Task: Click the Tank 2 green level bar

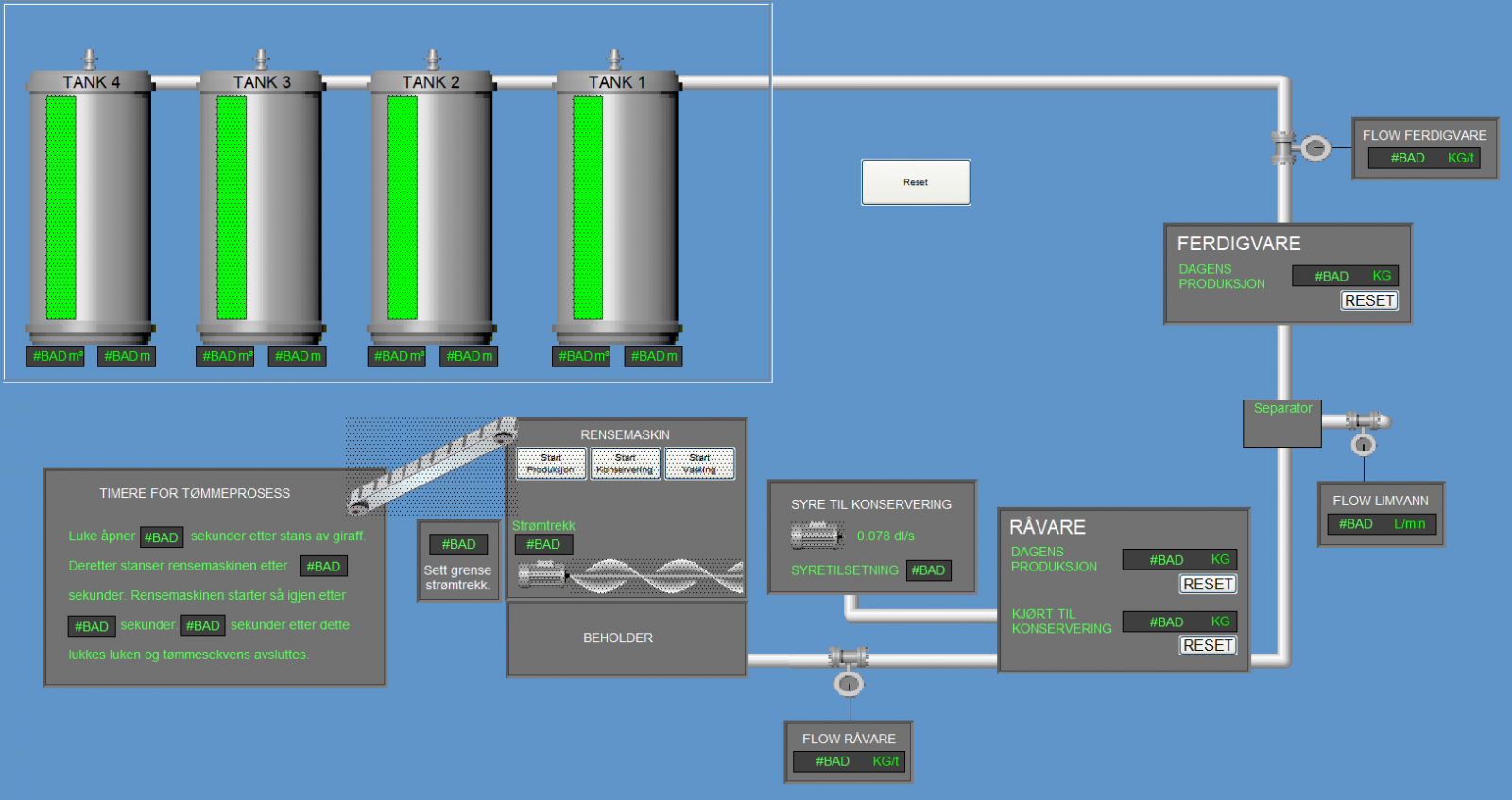Action: pos(403,208)
